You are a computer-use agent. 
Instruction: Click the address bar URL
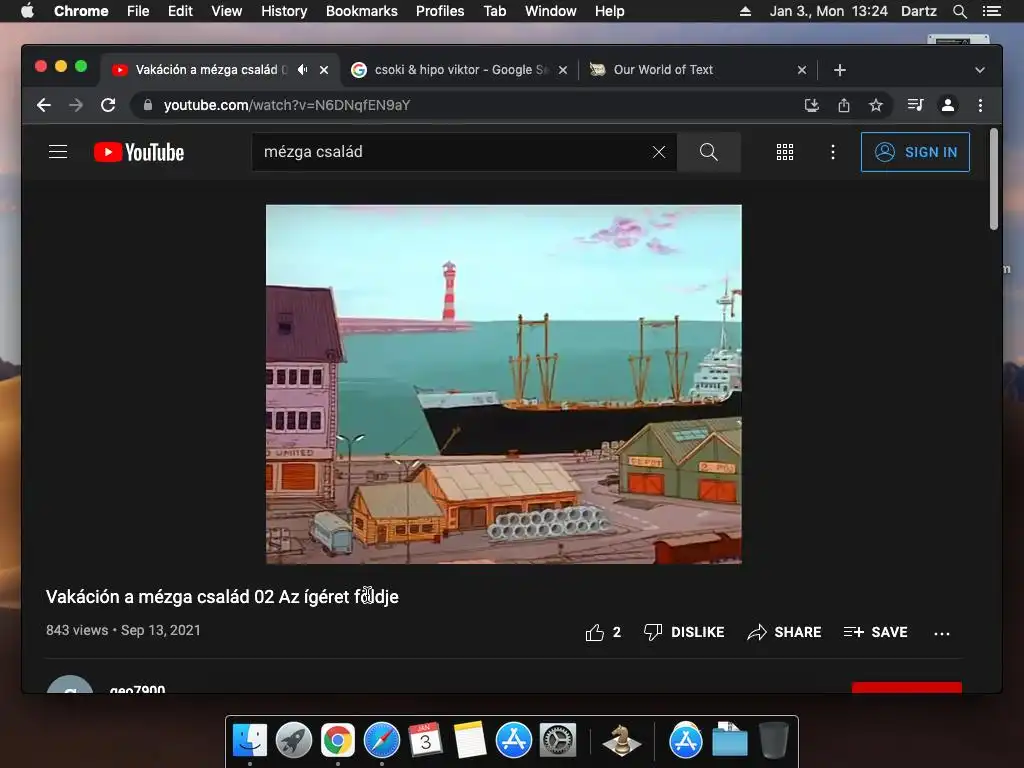287,105
